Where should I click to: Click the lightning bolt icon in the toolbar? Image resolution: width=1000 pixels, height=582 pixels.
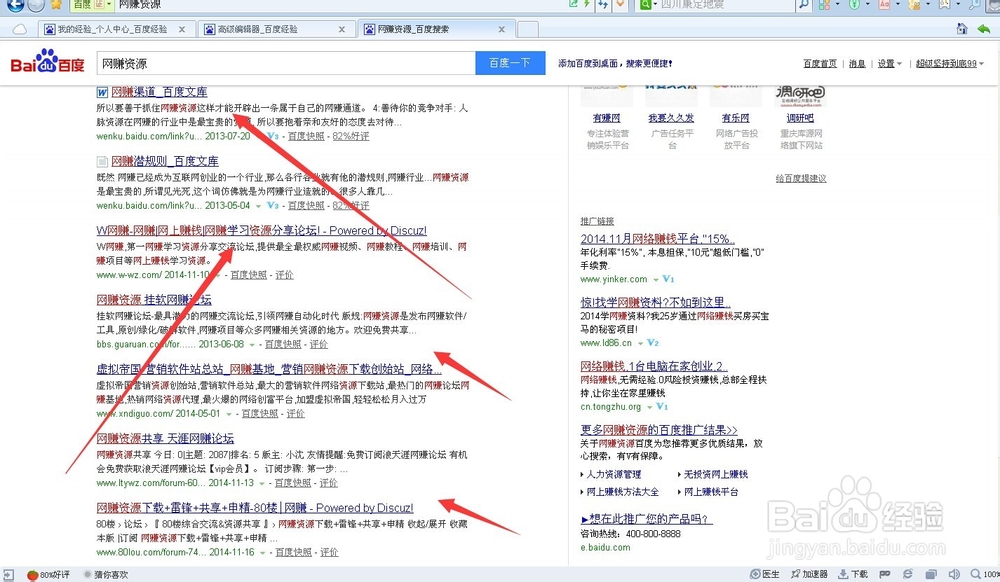pos(586,5)
